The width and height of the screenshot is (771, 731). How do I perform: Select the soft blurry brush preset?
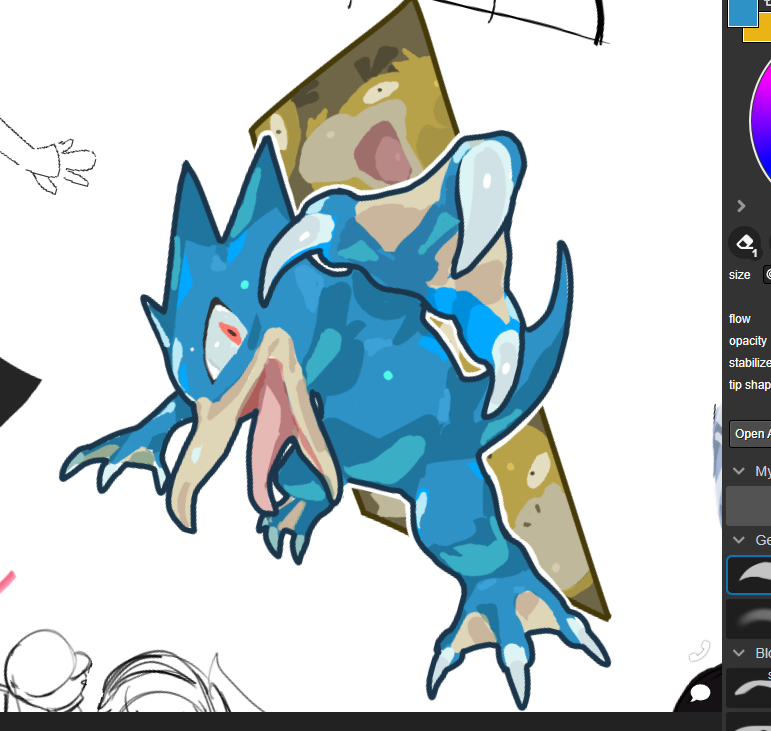click(x=749, y=618)
